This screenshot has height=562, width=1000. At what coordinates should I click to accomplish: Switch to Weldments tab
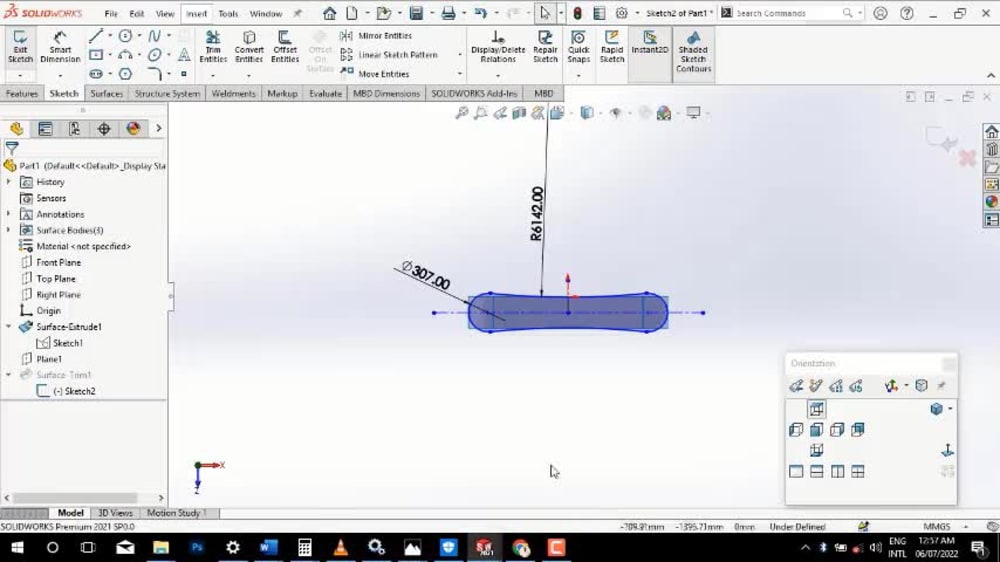pos(233,94)
